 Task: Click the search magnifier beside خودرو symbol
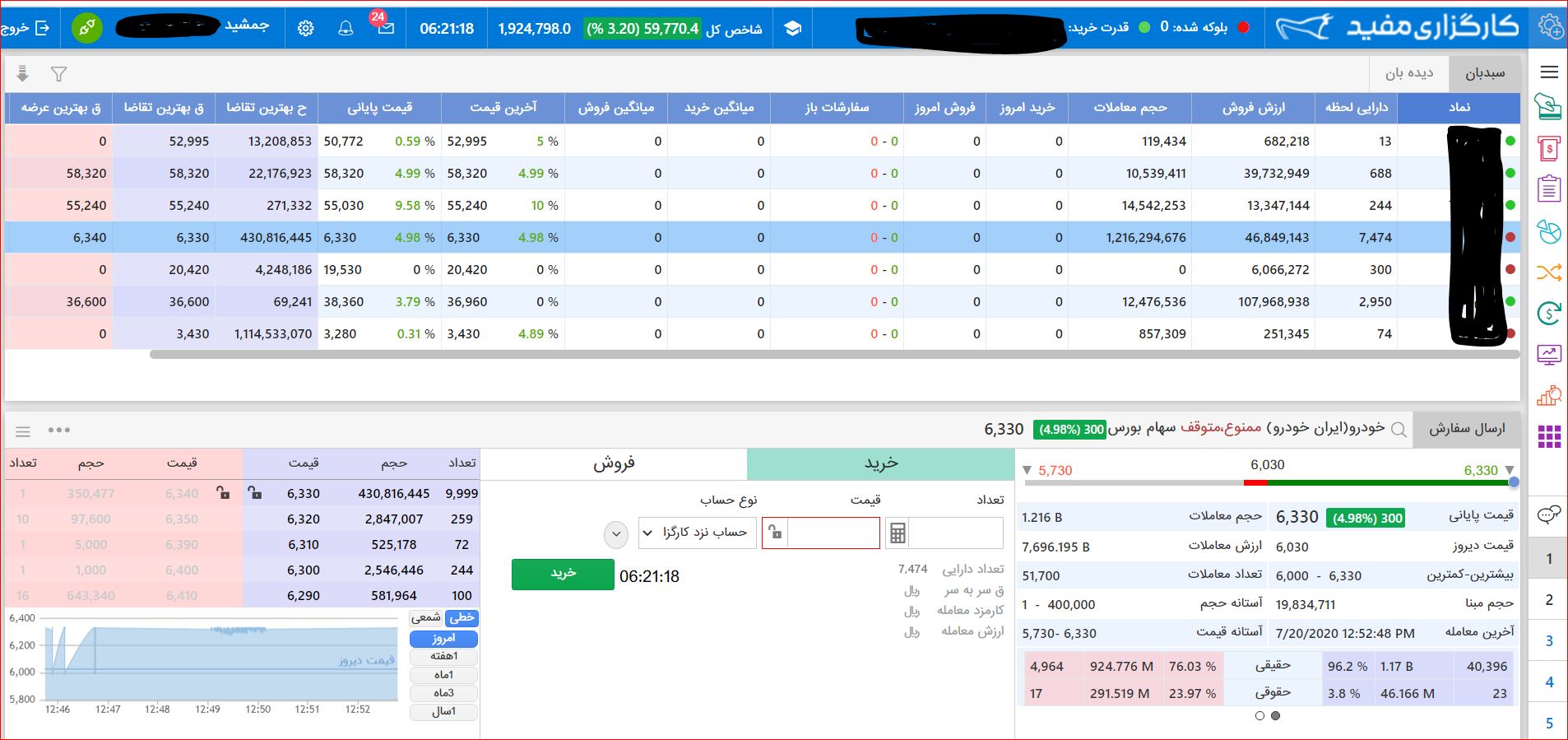[1399, 429]
